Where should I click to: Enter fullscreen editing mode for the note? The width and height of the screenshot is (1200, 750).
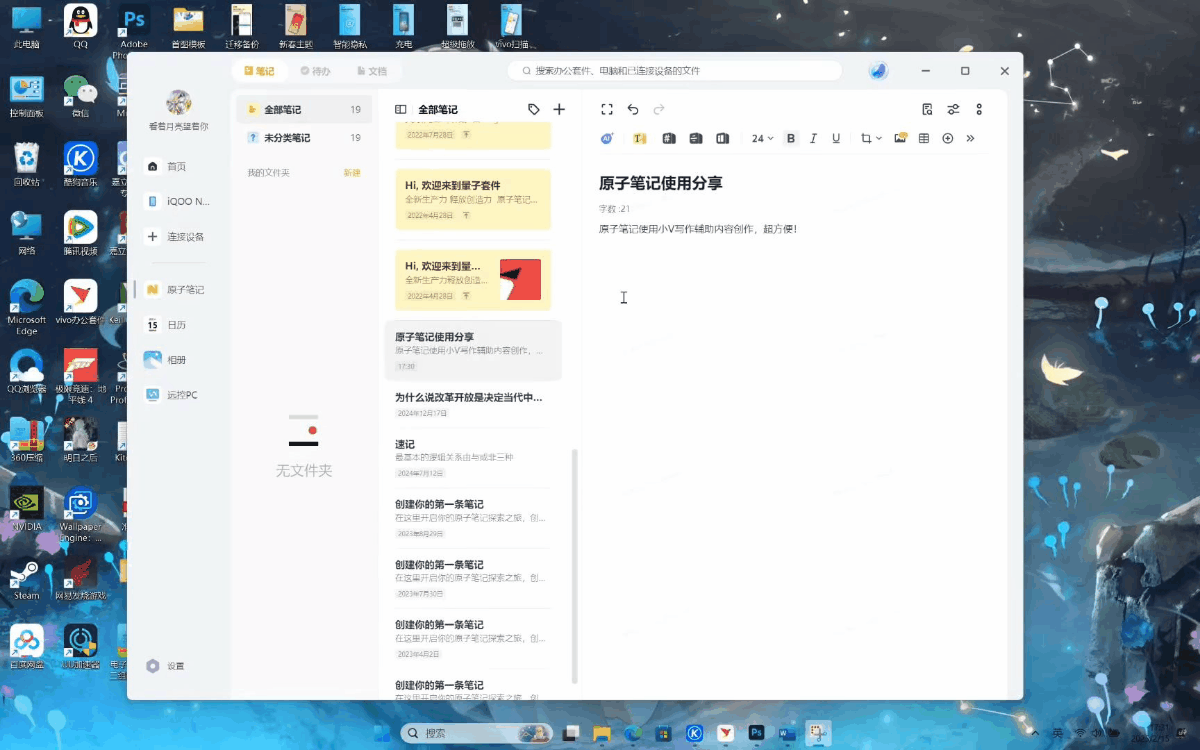click(x=607, y=109)
